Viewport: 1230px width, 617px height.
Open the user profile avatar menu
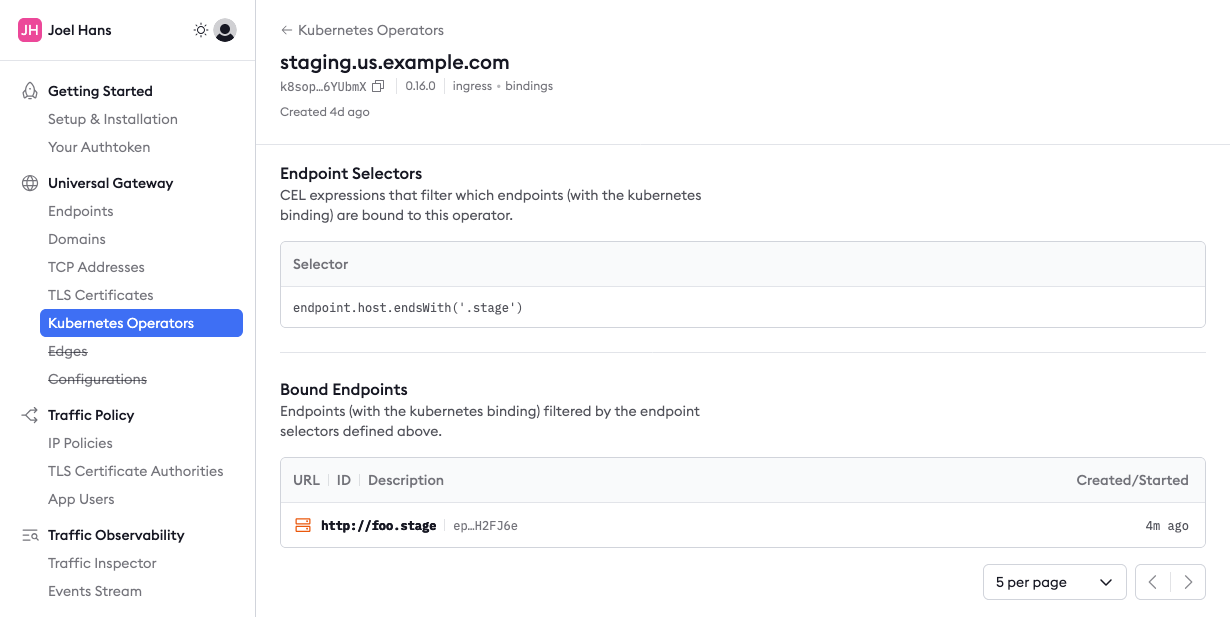point(225,31)
